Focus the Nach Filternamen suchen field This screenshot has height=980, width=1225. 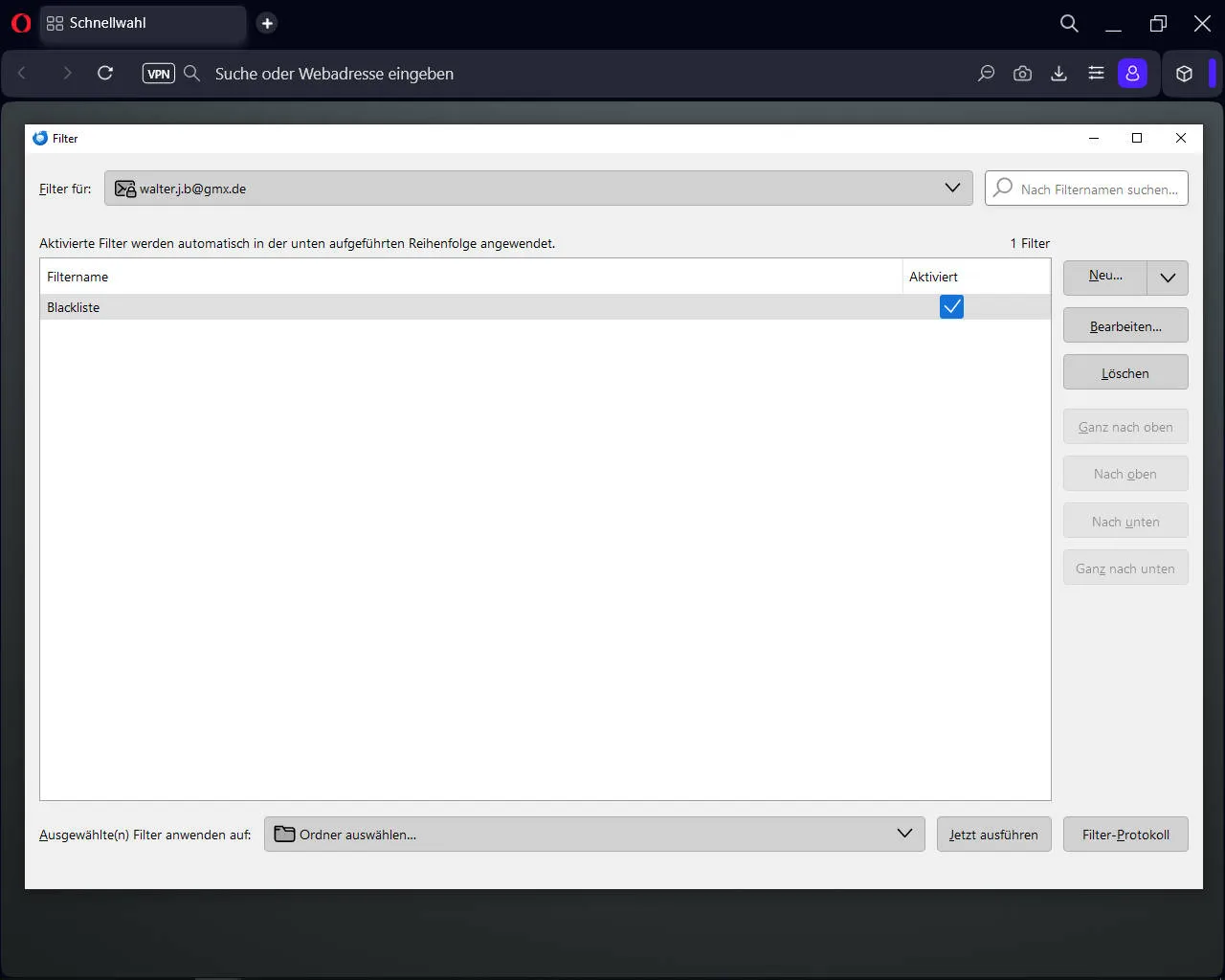1086,189
